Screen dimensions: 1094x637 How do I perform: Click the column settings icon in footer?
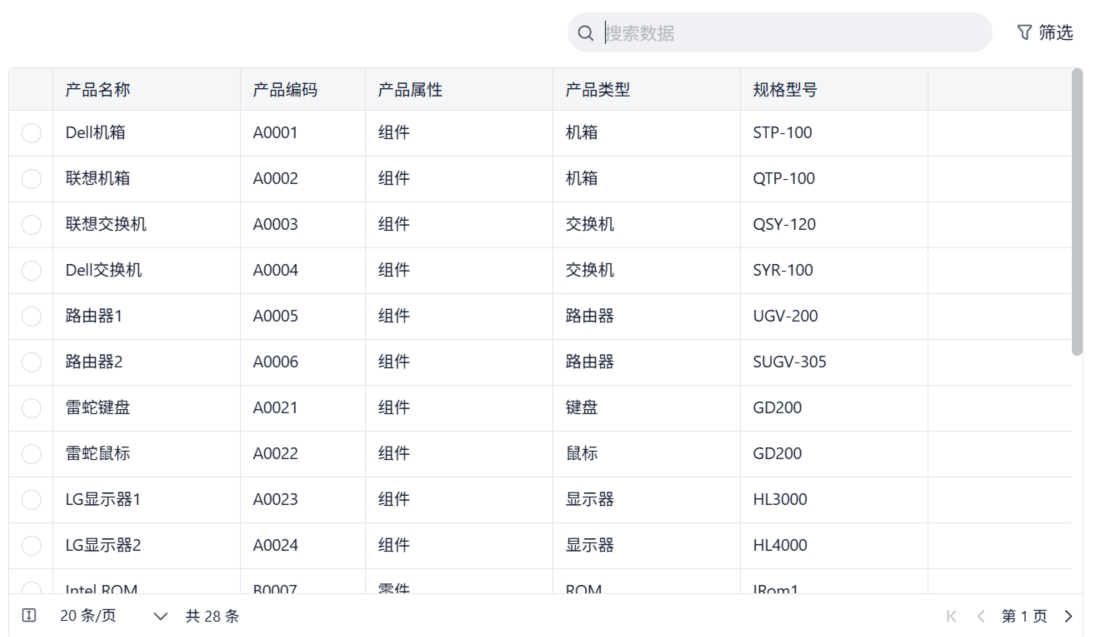click(x=29, y=616)
